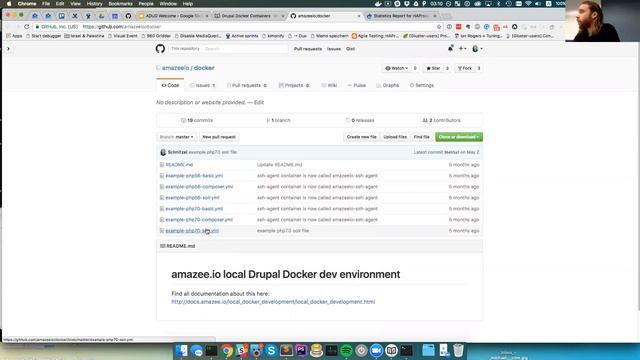Switch to the Graphs tab
Viewport: 640px width, 360px height.
point(387,85)
